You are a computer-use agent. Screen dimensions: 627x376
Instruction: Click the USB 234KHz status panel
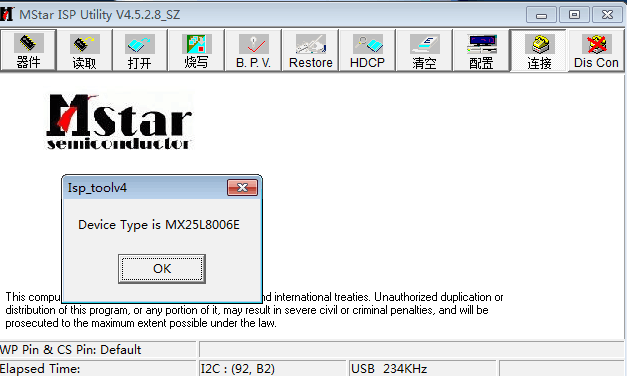click(x=422, y=368)
